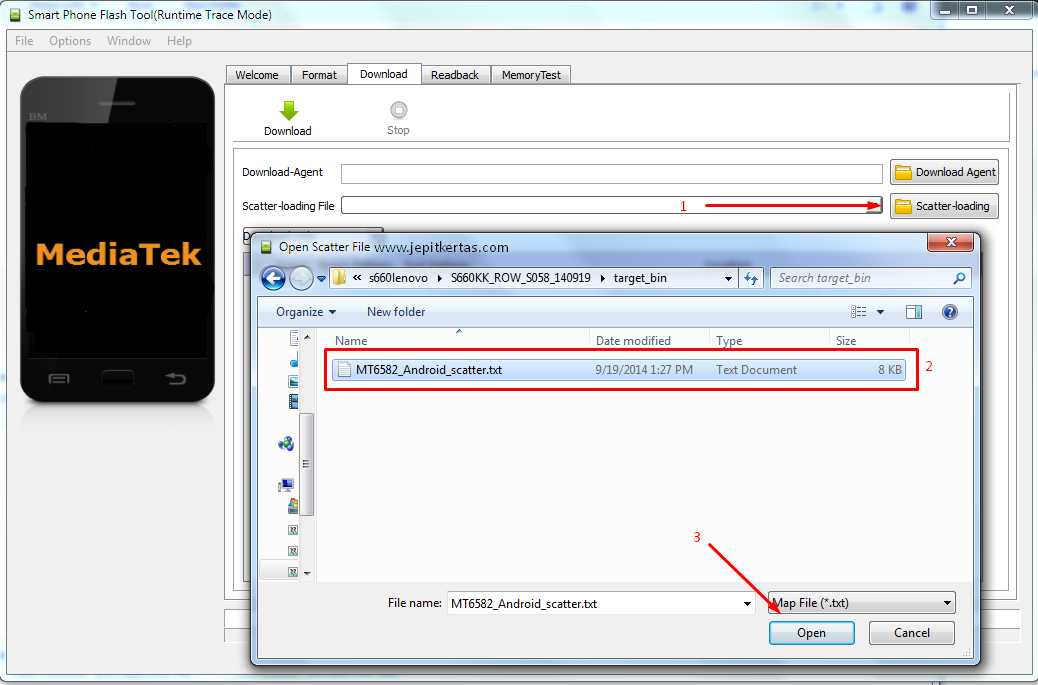1038x685 pixels.
Task: Click the Documents library icon in sidebar
Action: 294,338
